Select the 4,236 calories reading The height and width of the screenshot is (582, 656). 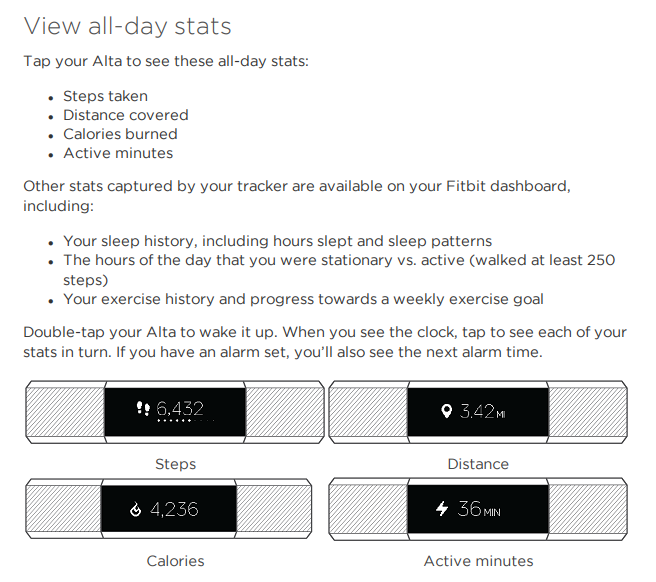(x=174, y=510)
